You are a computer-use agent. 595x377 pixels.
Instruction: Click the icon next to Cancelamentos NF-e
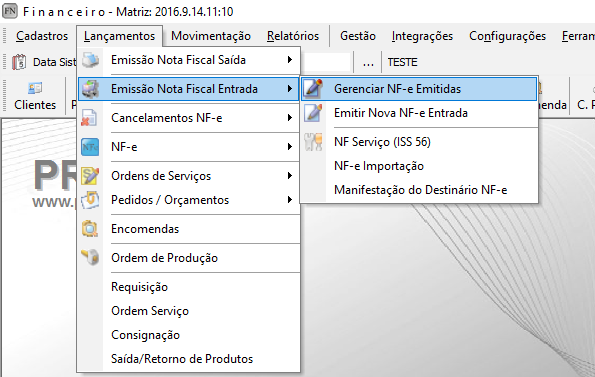pyautogui.click(x=90, y=118)
